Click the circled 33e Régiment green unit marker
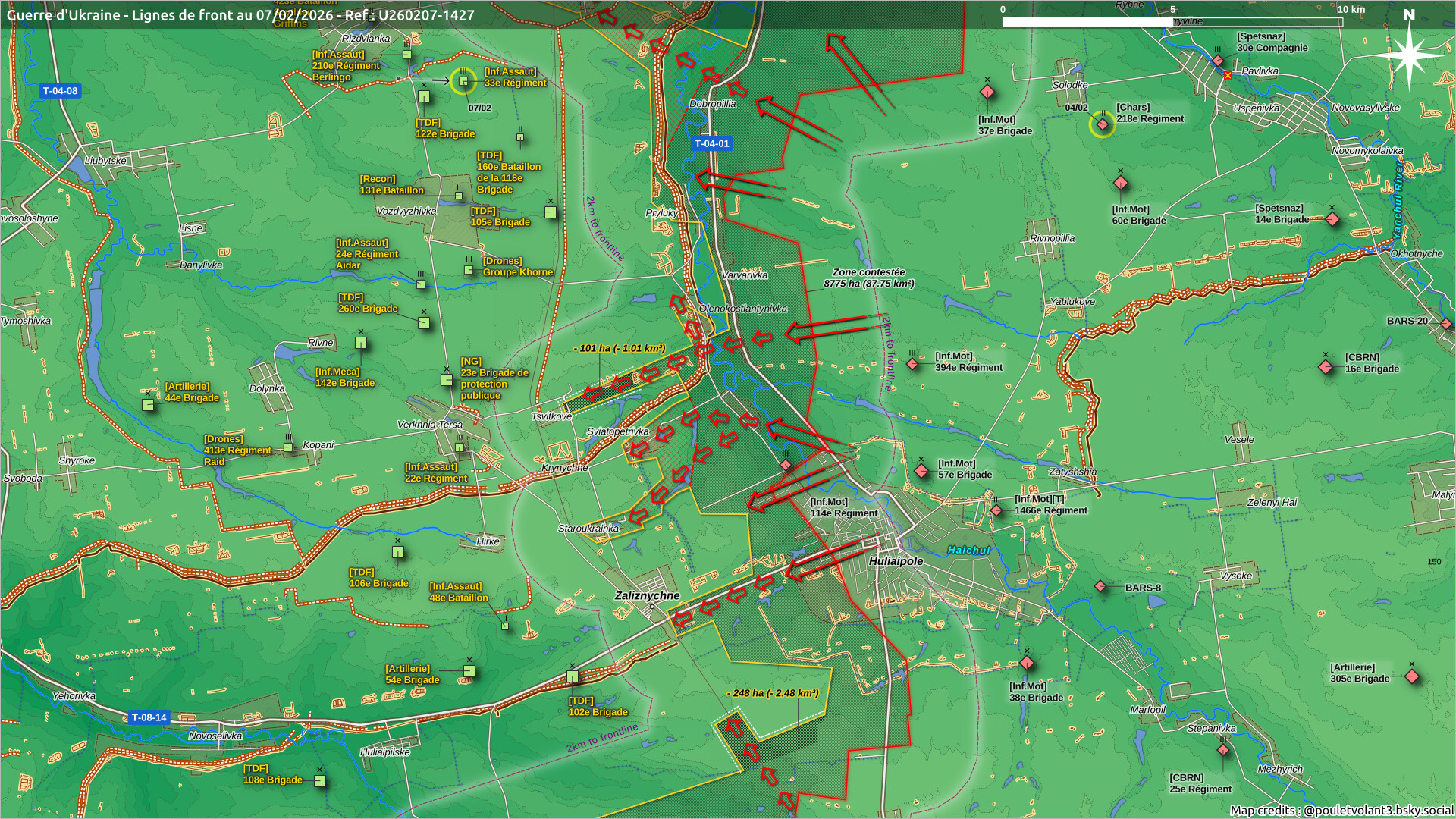This screenshot has height=819, width=1456. tap(463, 81)
